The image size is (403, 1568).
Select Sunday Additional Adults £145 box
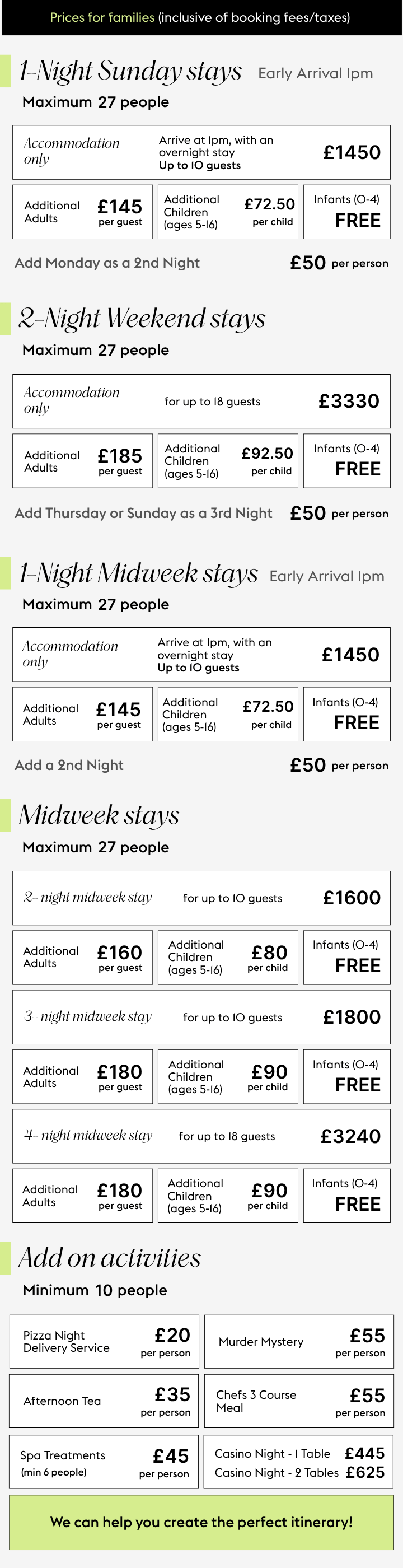point(83,212)
